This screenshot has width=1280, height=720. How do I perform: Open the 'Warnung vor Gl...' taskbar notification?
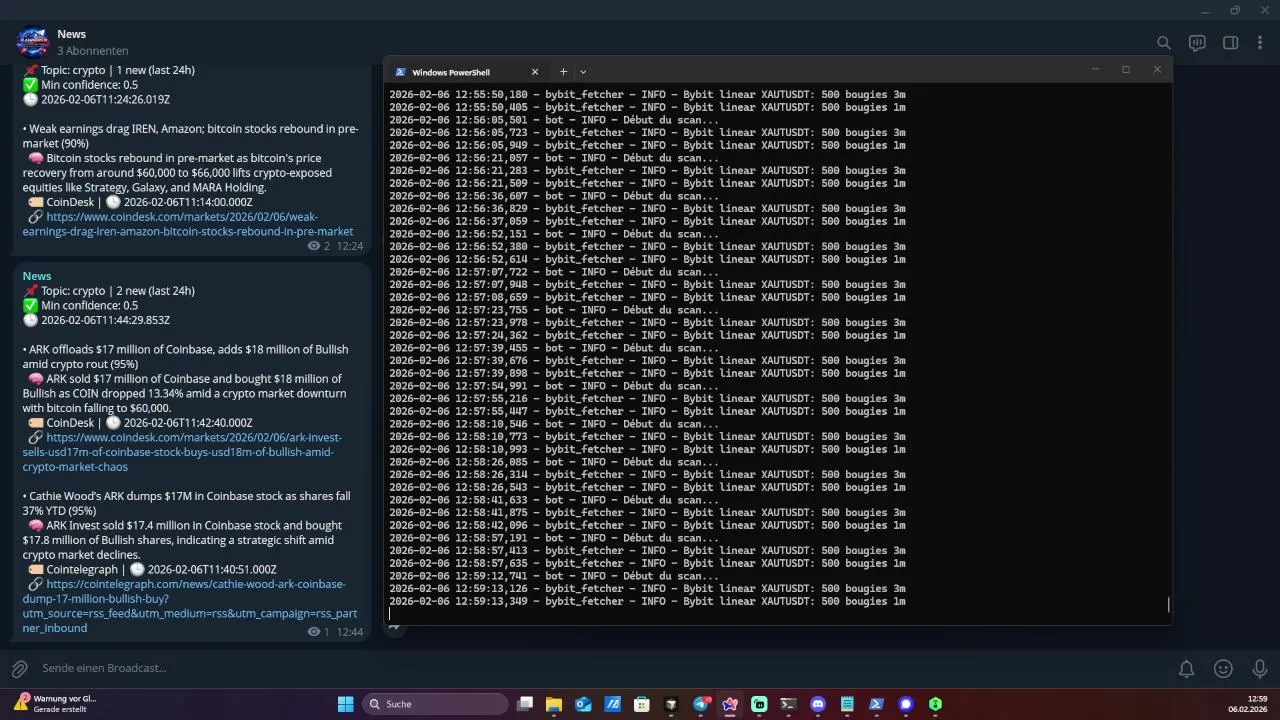coord(55,704)
